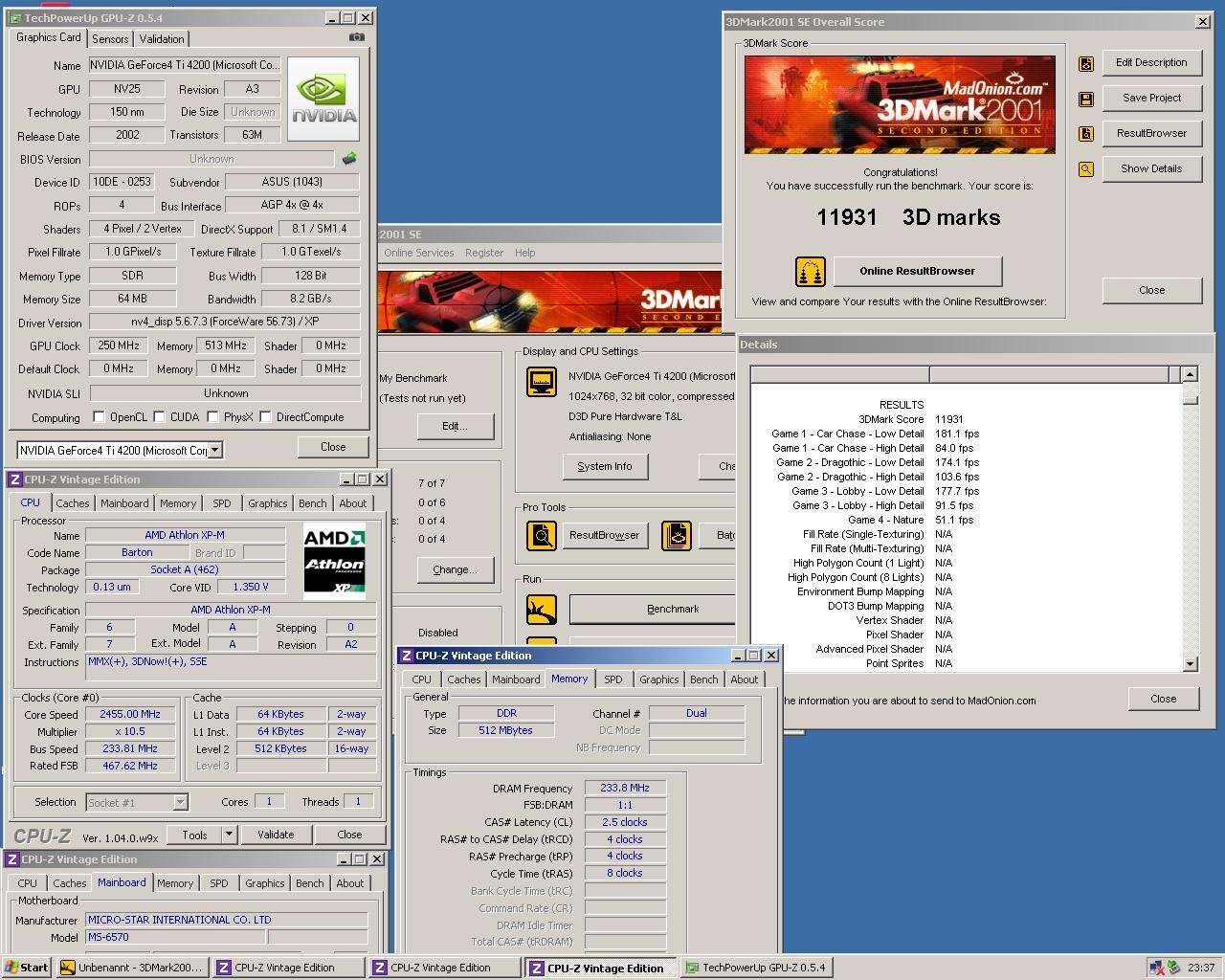
Task: Click the 3DMark2001 score banner image
Action: (x=900, y=104)
